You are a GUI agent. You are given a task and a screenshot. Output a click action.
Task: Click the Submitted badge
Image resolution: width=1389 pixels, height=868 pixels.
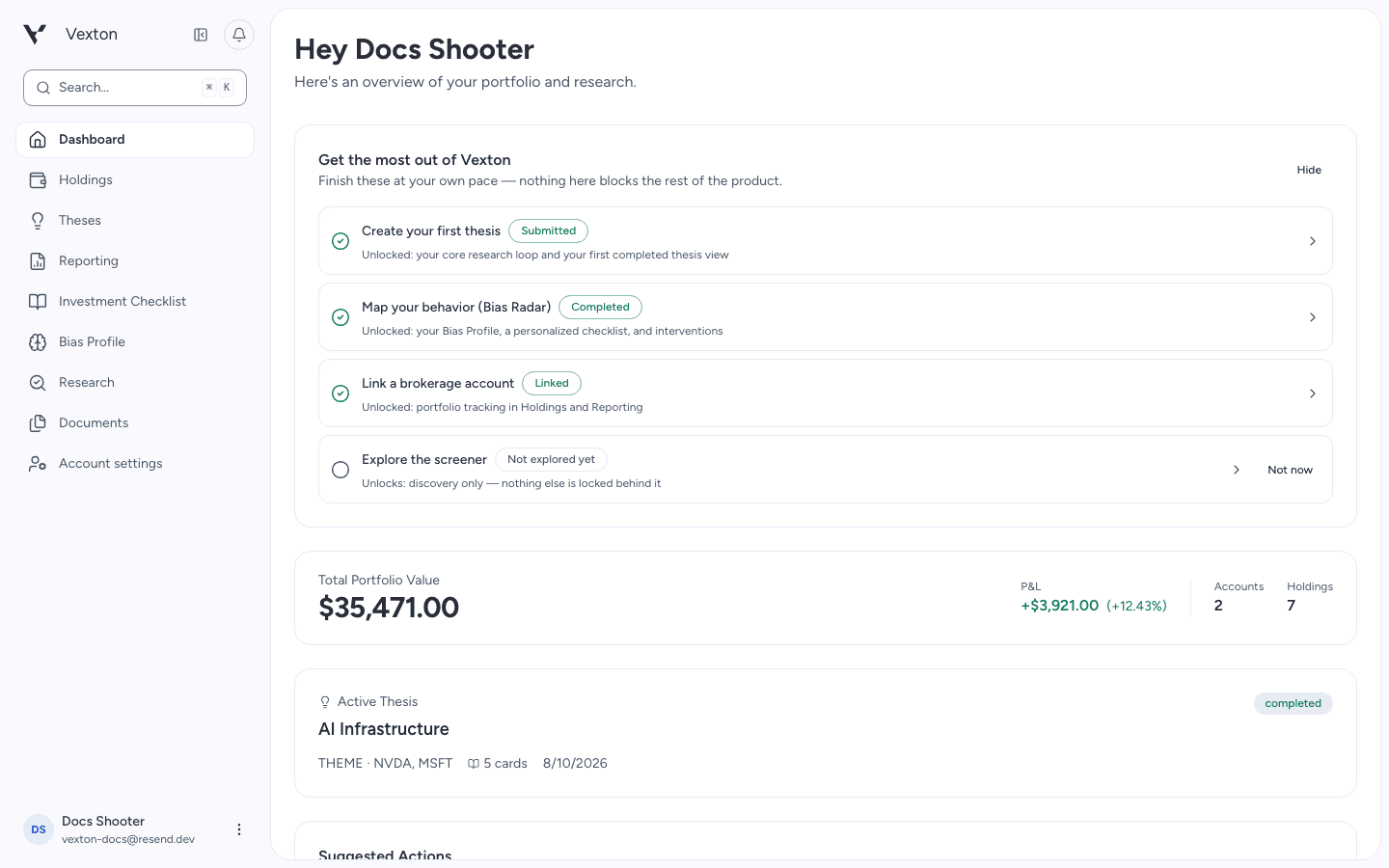(x=548, y=231)
